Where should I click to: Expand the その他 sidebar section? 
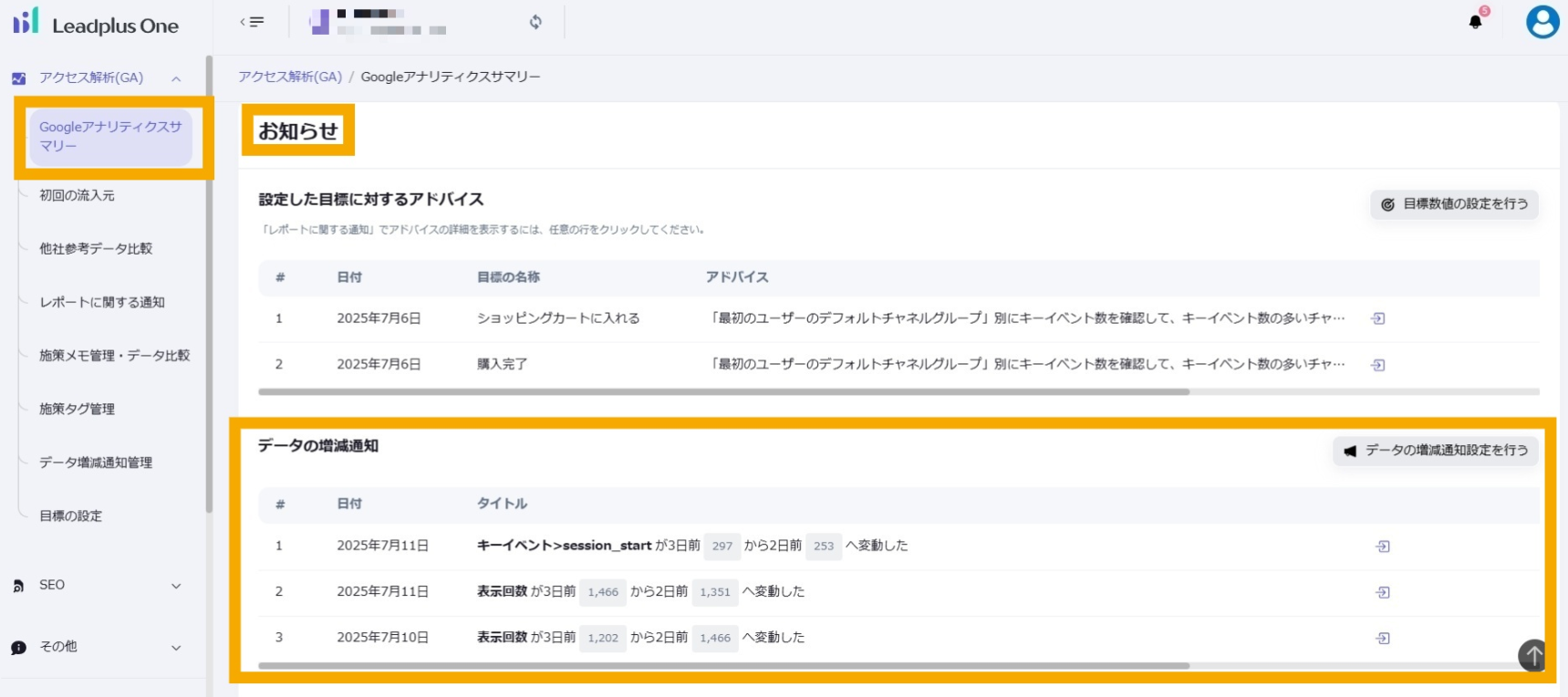(x=176, y=648)
